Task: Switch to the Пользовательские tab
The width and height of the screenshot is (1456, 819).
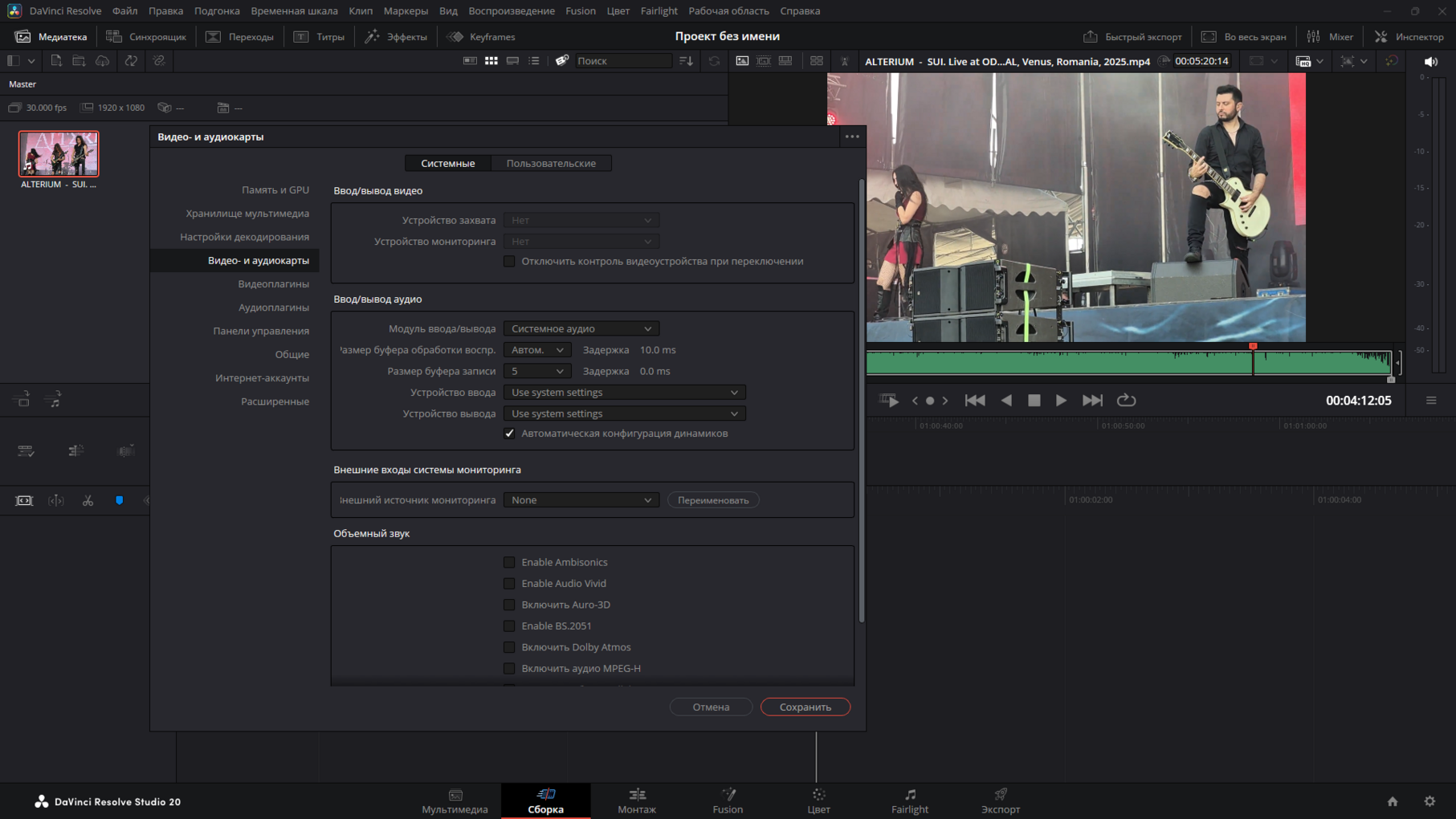Action: (550, 164)
